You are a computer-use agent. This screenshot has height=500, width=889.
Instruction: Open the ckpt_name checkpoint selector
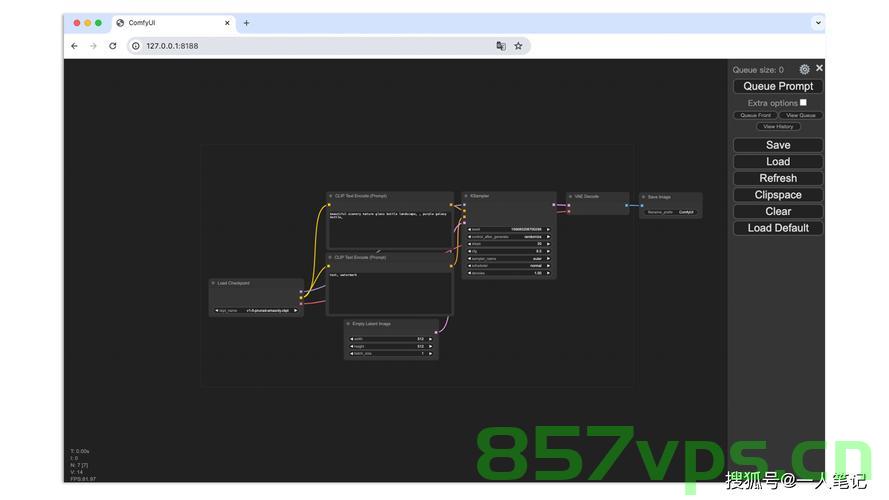256,311
